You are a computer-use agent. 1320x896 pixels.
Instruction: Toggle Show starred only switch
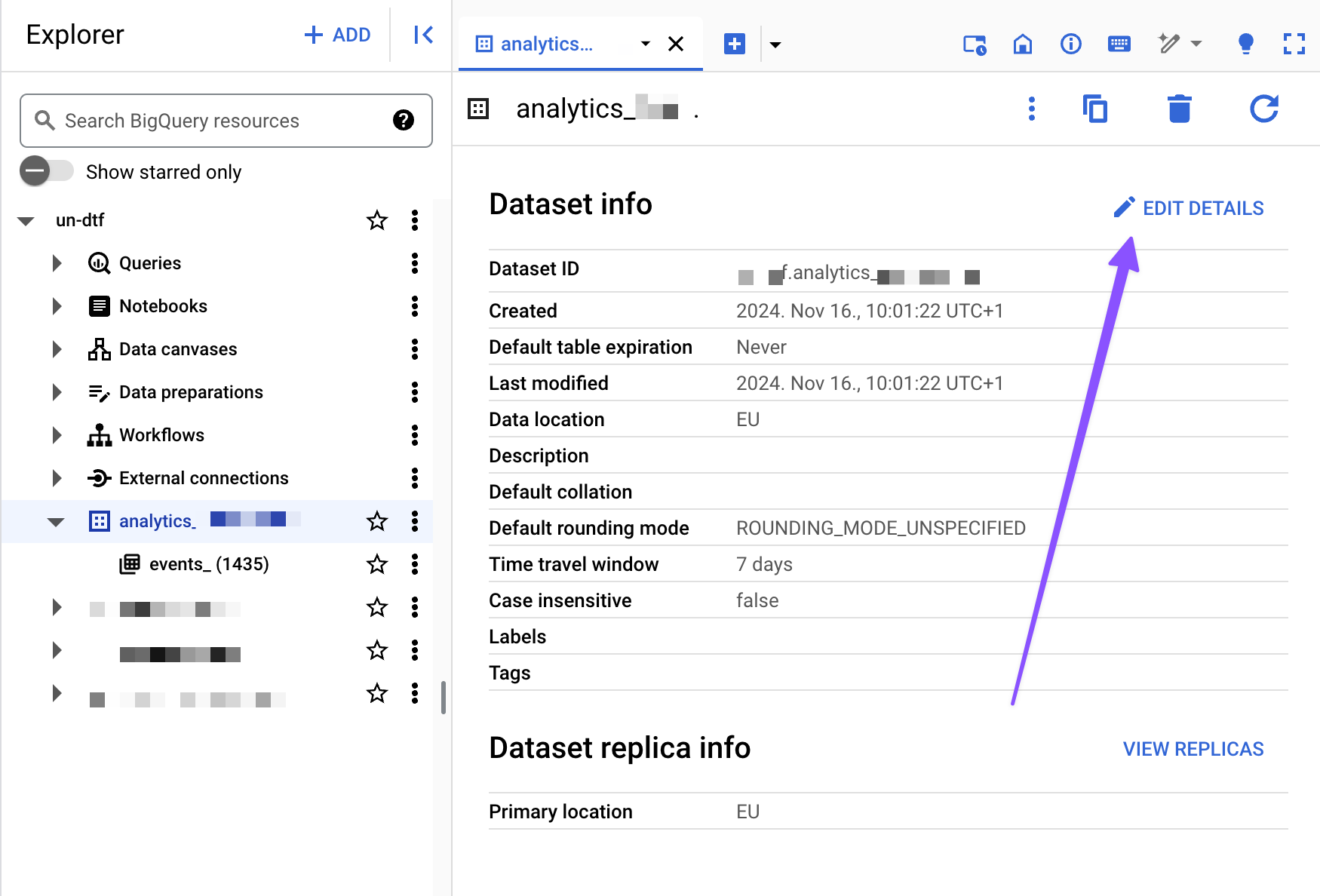46,171
